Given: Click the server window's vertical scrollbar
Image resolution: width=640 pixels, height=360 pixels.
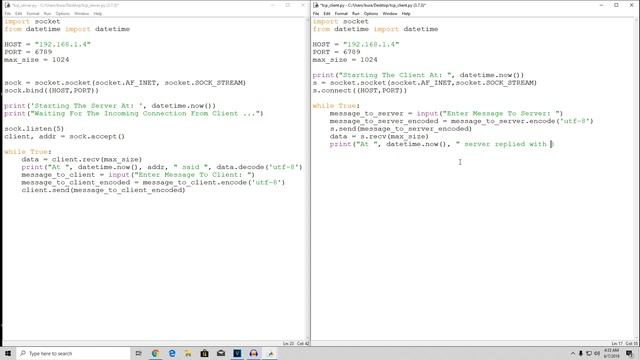Looking at the screenshot, I should click(308, 179).
